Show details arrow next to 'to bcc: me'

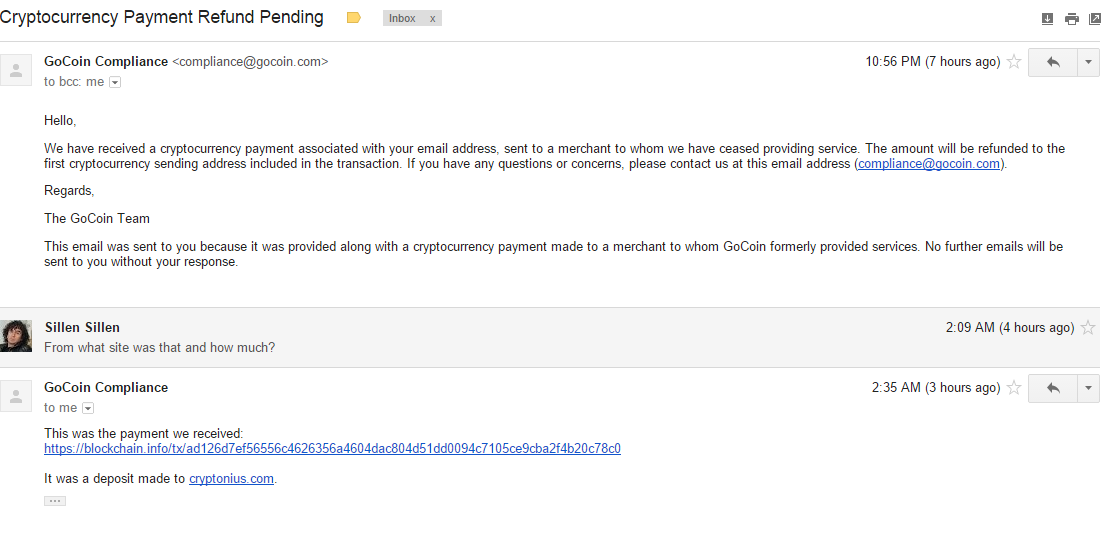[115, 82]
